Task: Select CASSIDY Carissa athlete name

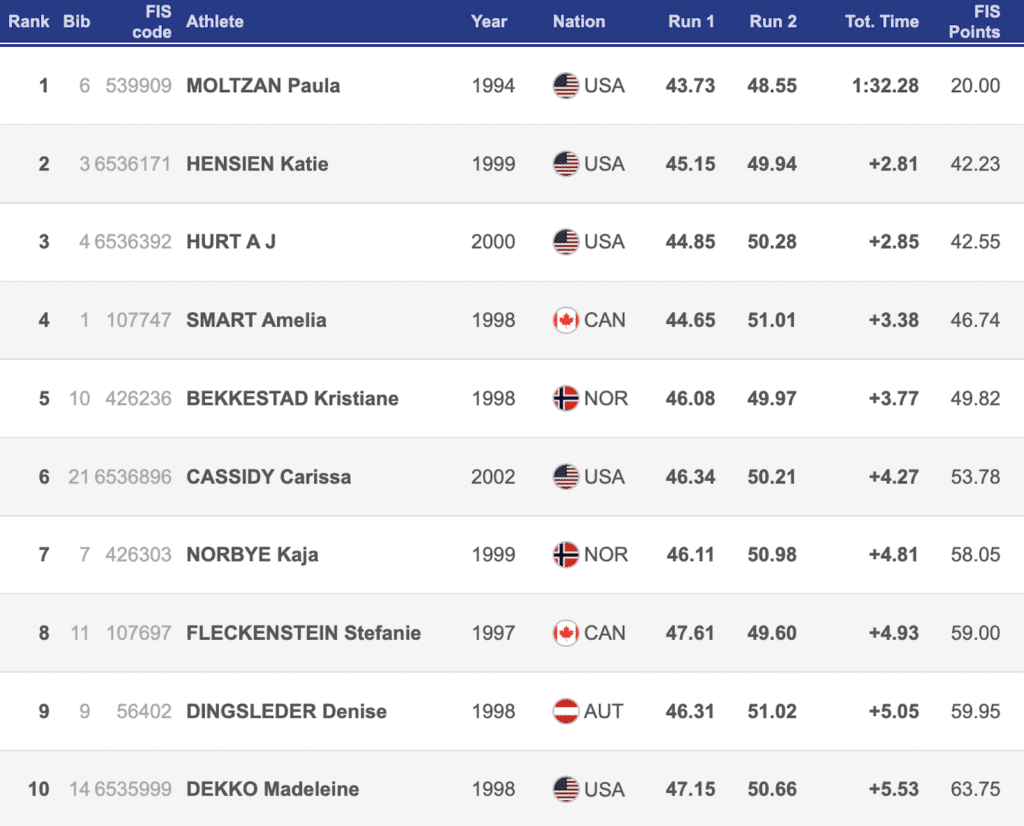Action: click(268, 477)
